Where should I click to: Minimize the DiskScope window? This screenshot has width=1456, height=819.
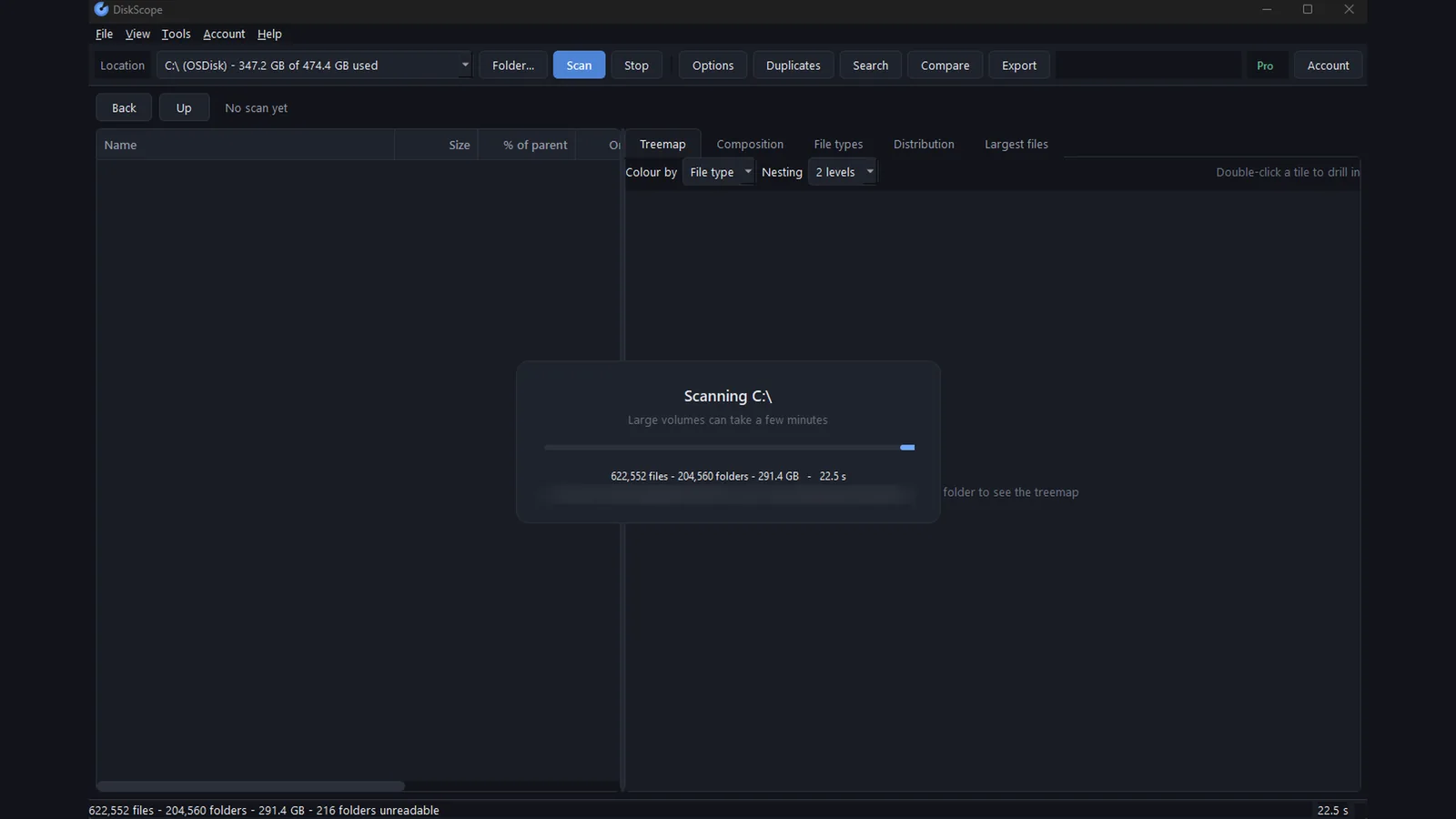(x=1267, y=9)
